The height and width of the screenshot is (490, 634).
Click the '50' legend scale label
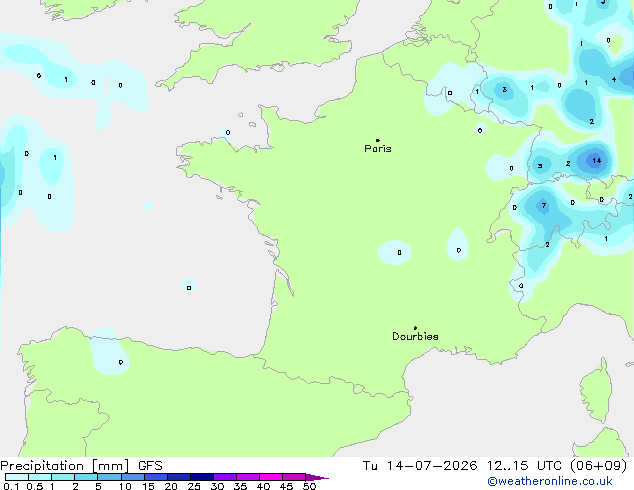309,486
